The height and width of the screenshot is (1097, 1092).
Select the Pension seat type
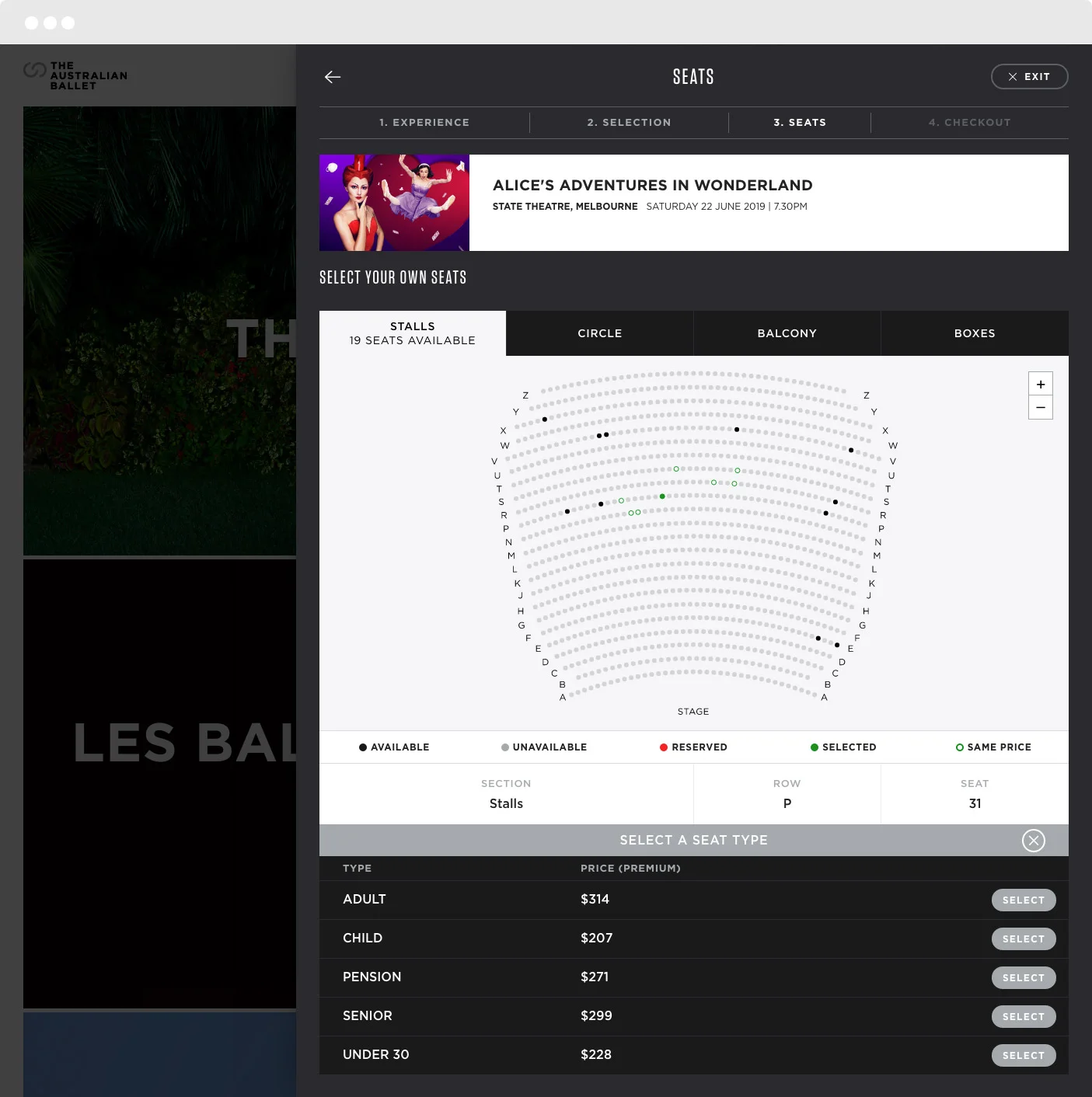pyautogui.click(x=1024, y=978)
